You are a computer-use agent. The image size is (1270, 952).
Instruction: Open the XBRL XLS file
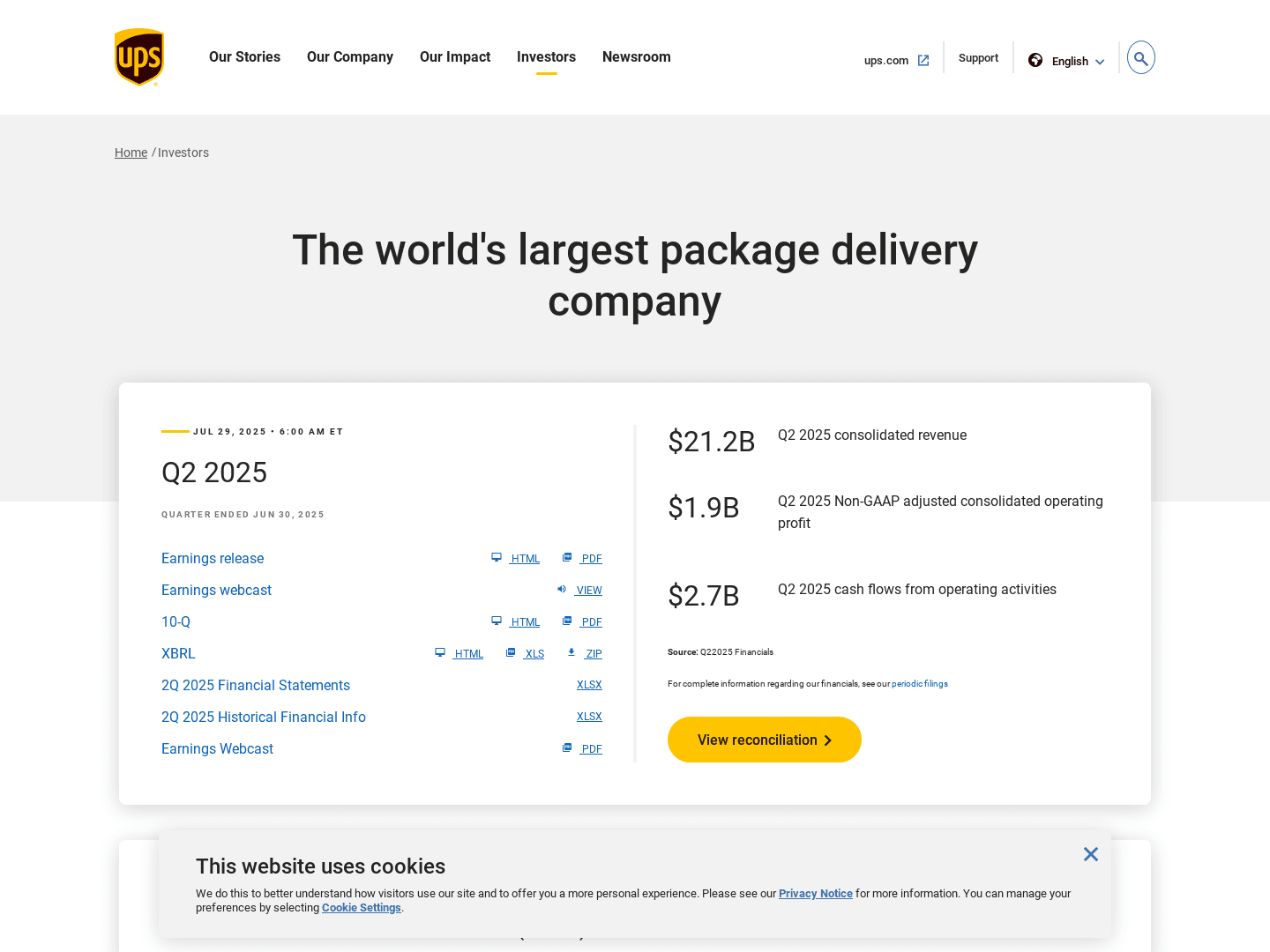(x=534, y=654)
